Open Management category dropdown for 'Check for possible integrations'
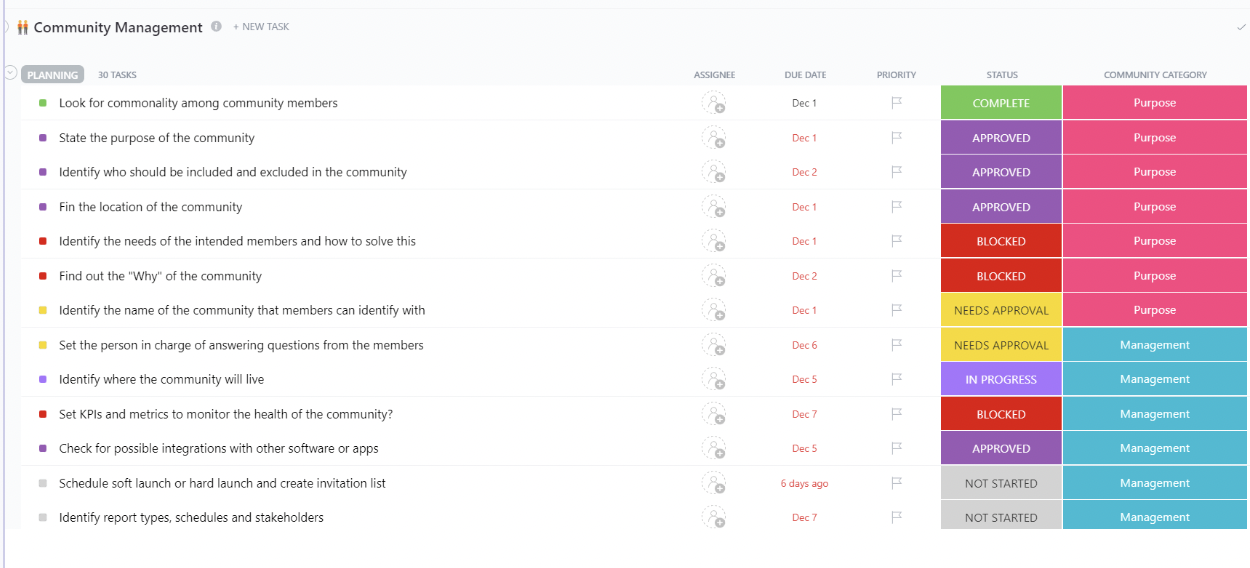1250x568 pixels. 1154,449
